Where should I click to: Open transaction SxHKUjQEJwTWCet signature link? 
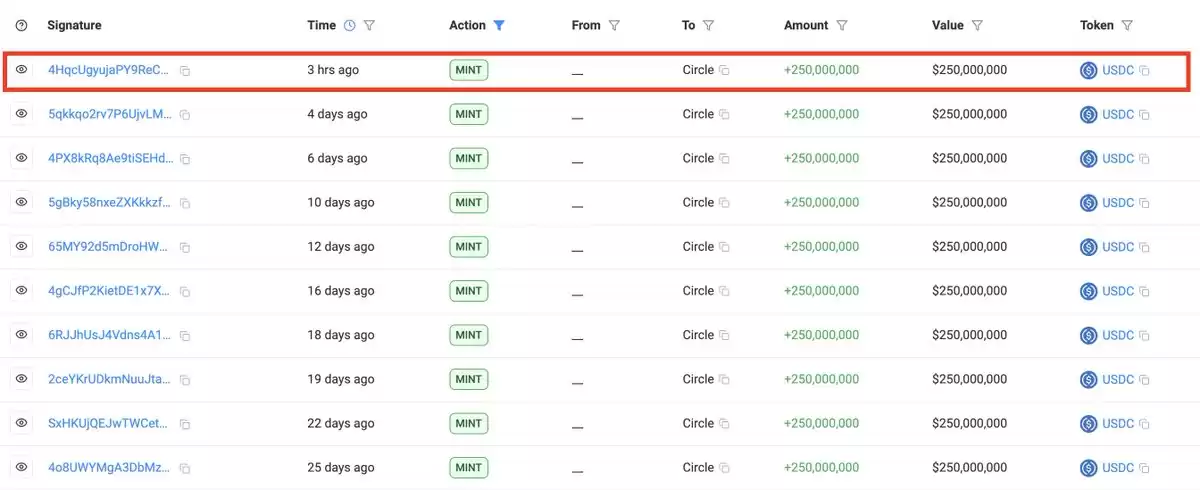click(109, 423)
